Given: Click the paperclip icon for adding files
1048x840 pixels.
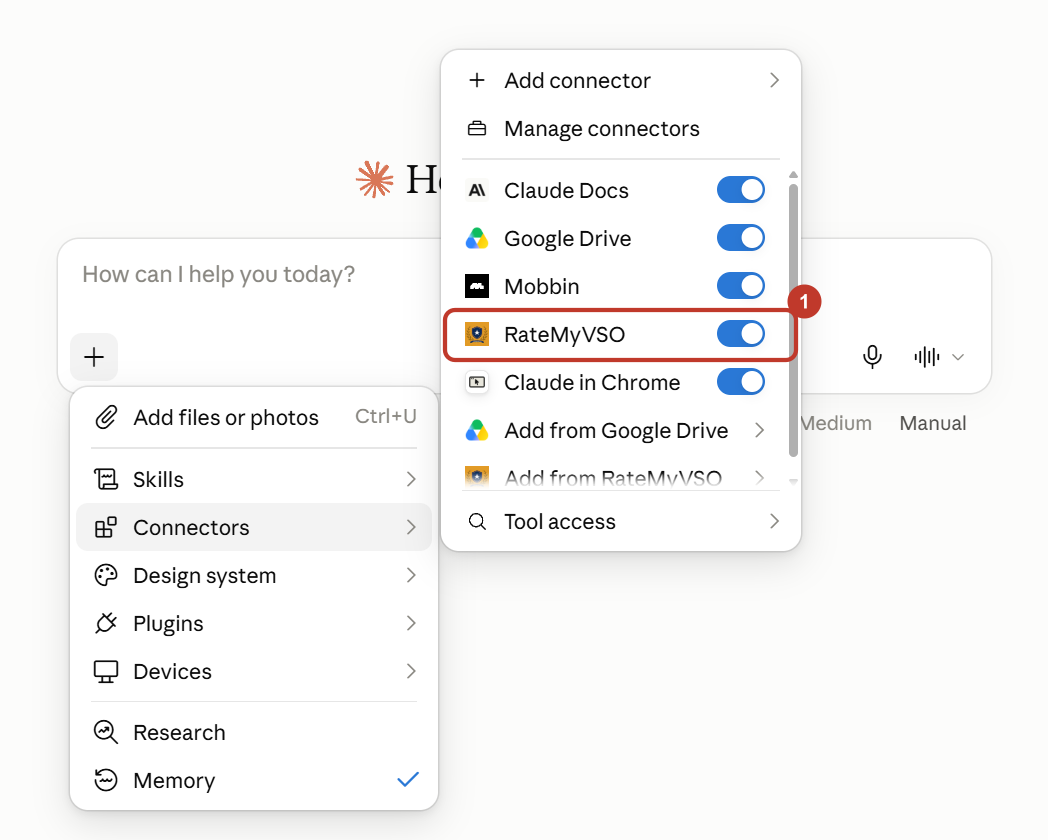Looking at the screenshot, I should click(x=106, y=417).
